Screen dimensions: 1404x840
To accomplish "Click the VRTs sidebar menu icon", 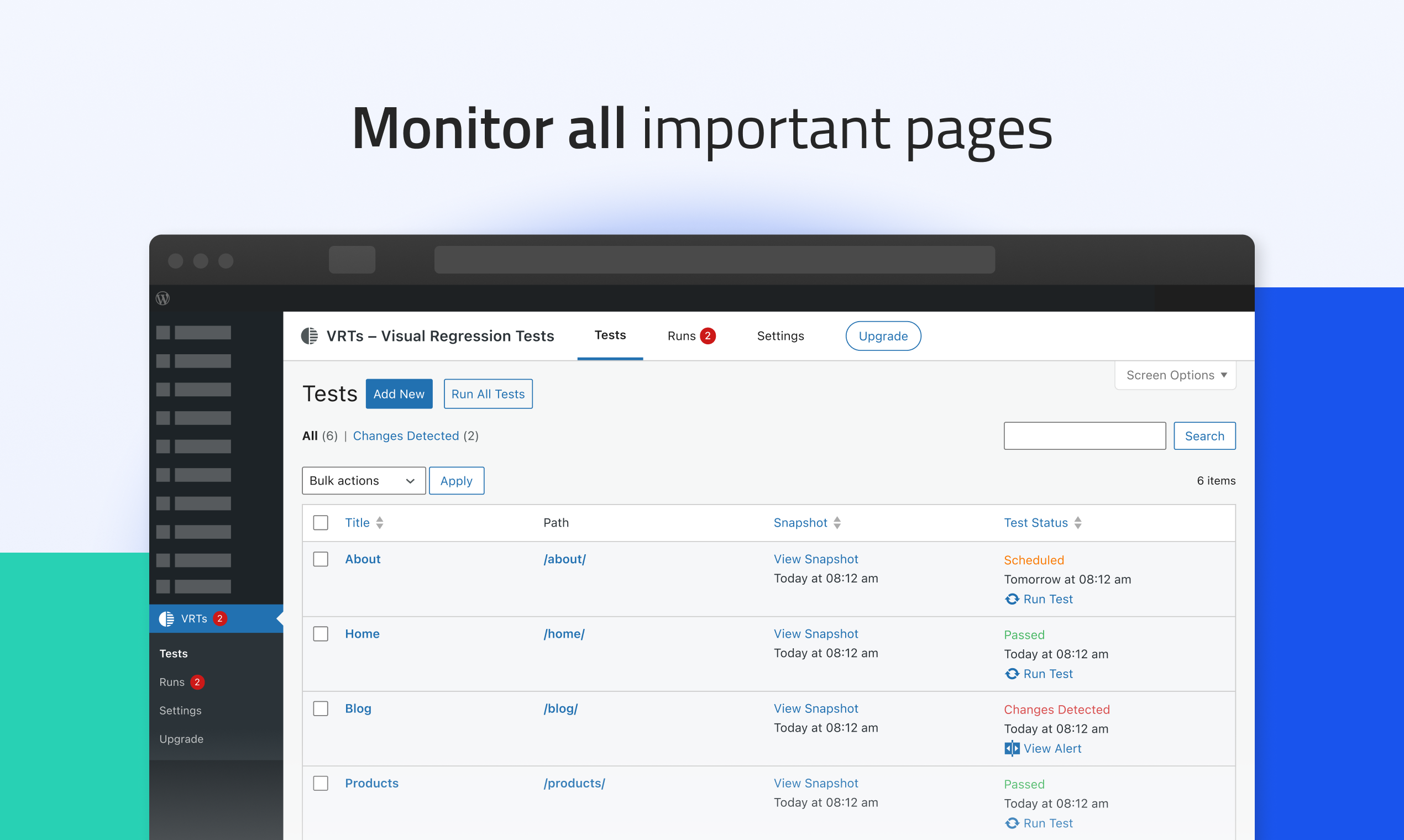I will tap(166, 619).
